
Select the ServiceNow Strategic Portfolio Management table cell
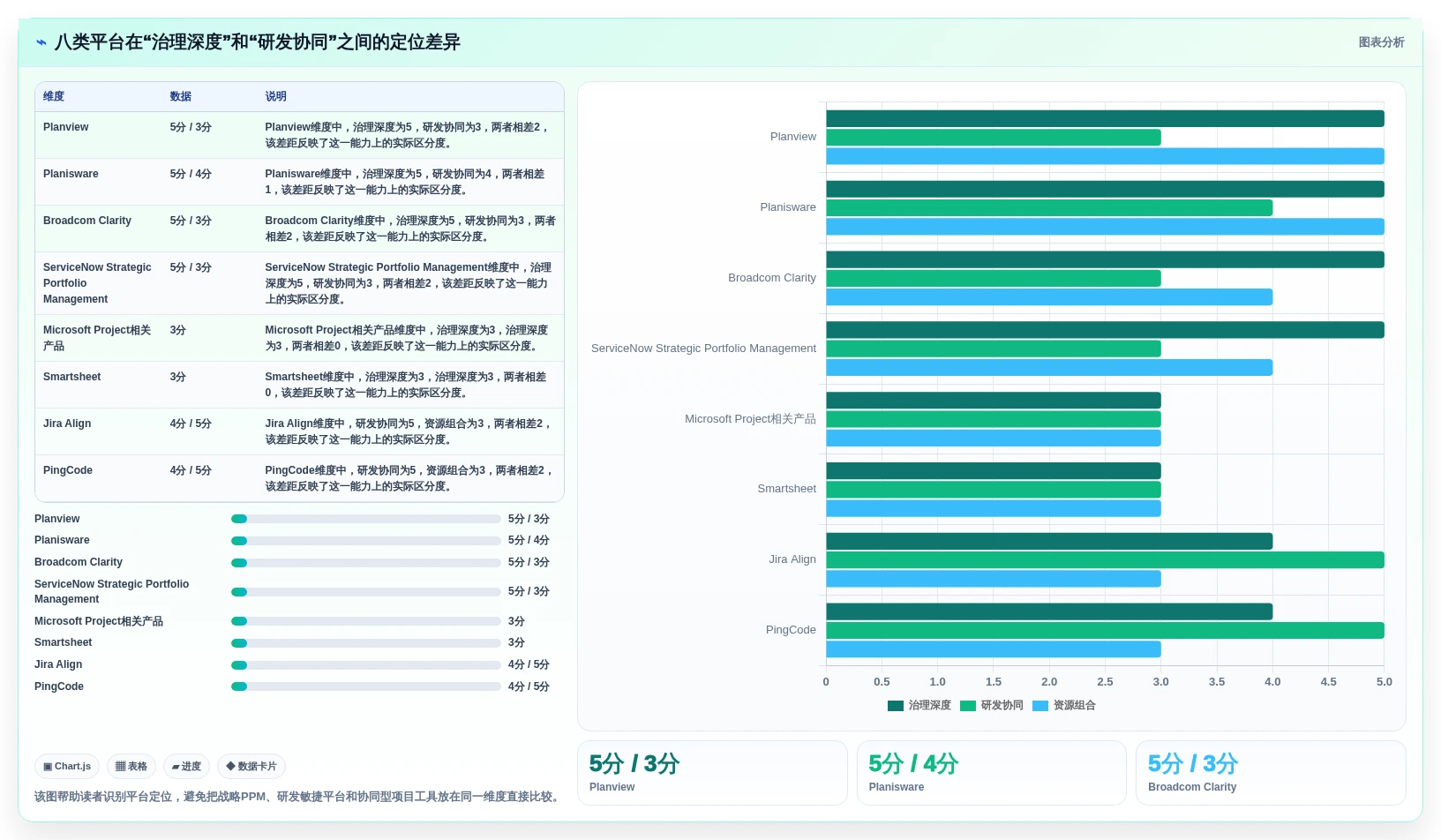coord(98,283)
